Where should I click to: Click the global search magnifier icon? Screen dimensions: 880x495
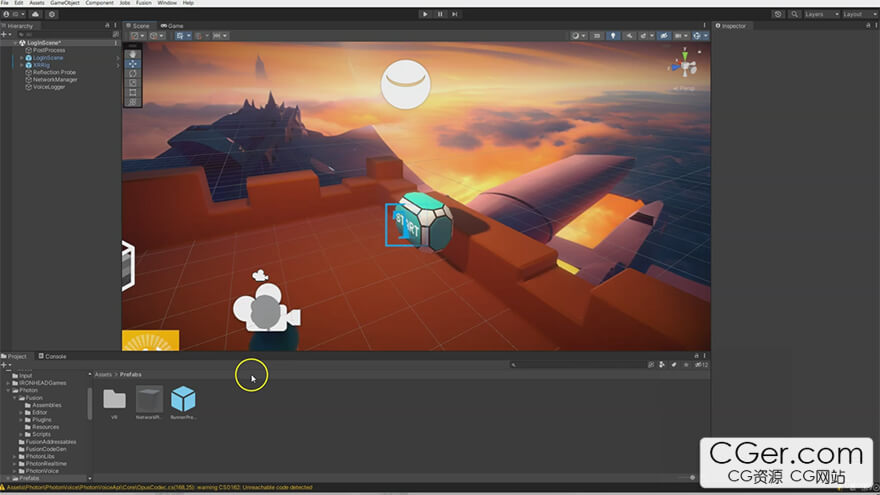point(794,14)
